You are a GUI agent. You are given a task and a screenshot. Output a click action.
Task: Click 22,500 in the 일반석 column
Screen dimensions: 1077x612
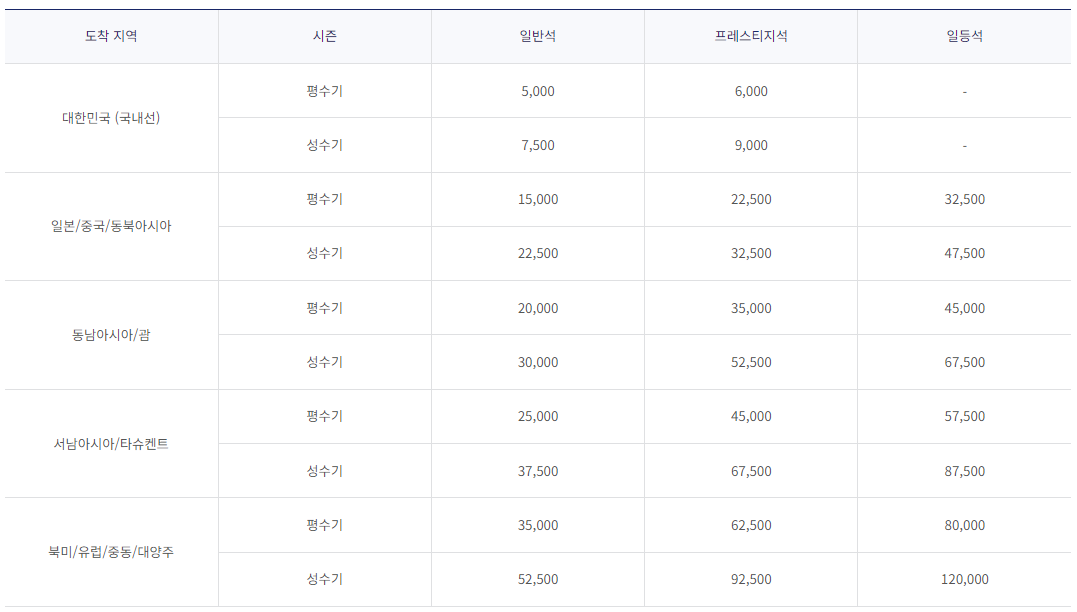(x=538, y=253)
